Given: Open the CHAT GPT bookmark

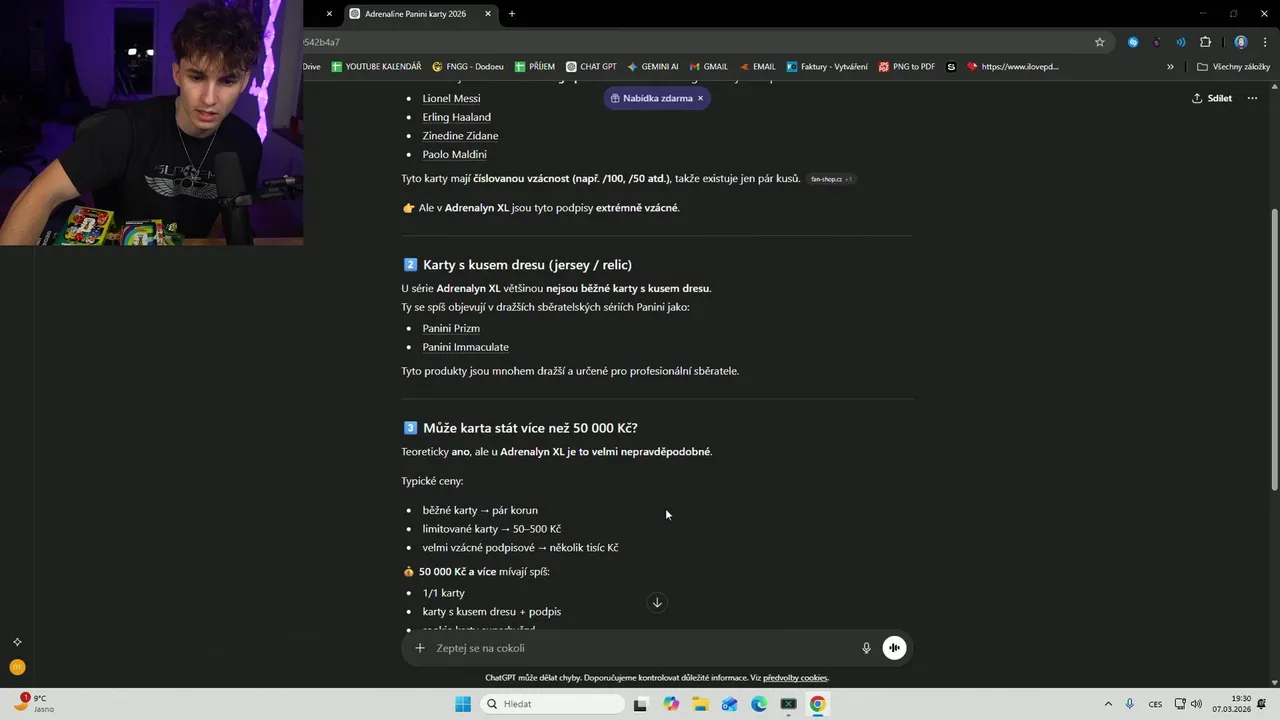Looking at the screenshot, I should [591, 67].
